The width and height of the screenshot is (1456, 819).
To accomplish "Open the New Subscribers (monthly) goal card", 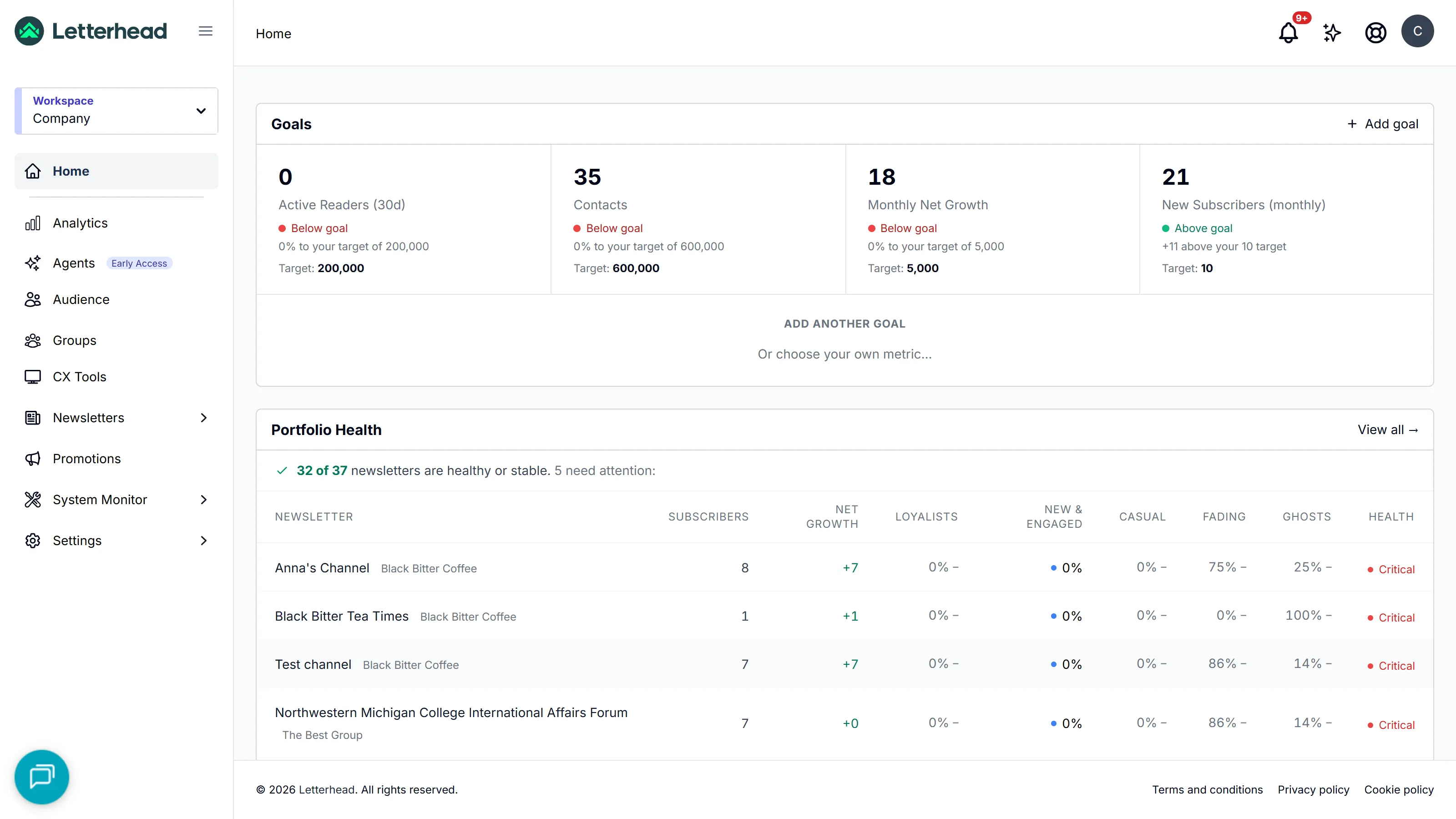I will [x=1286, y=219].
